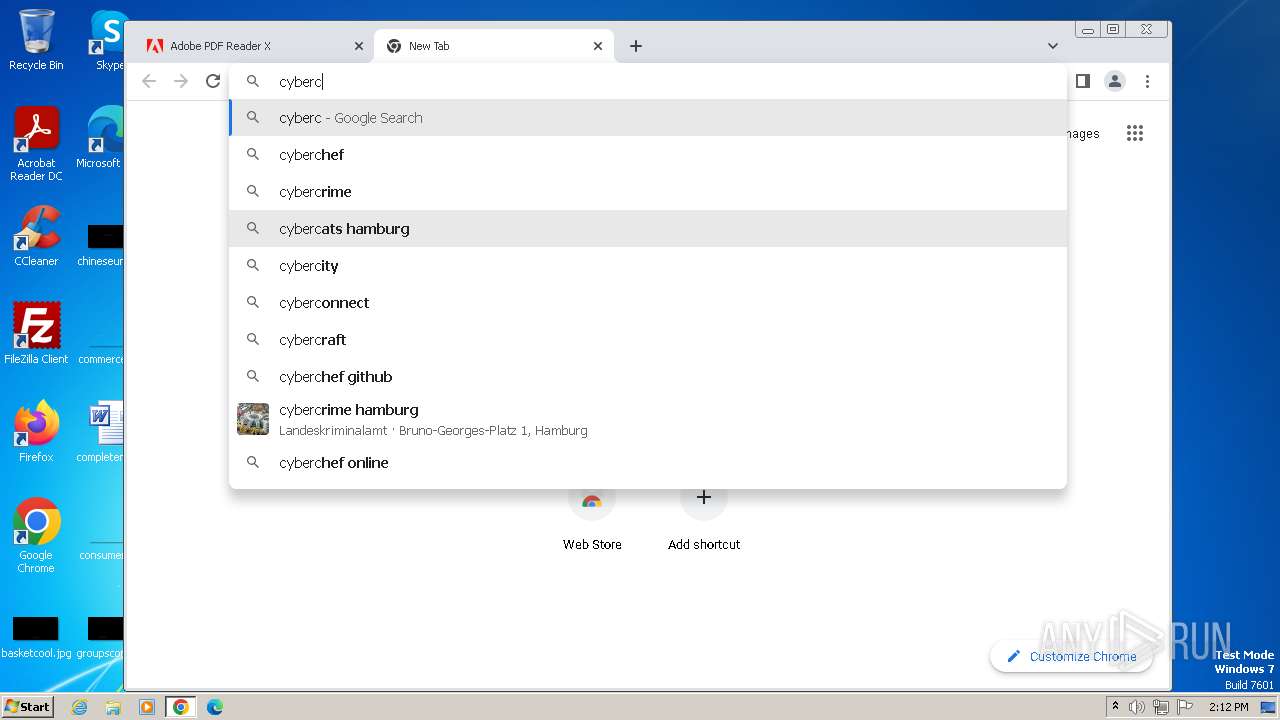Open File Explorer taskbar icon

pyautogui.click(x=113, y=707)
